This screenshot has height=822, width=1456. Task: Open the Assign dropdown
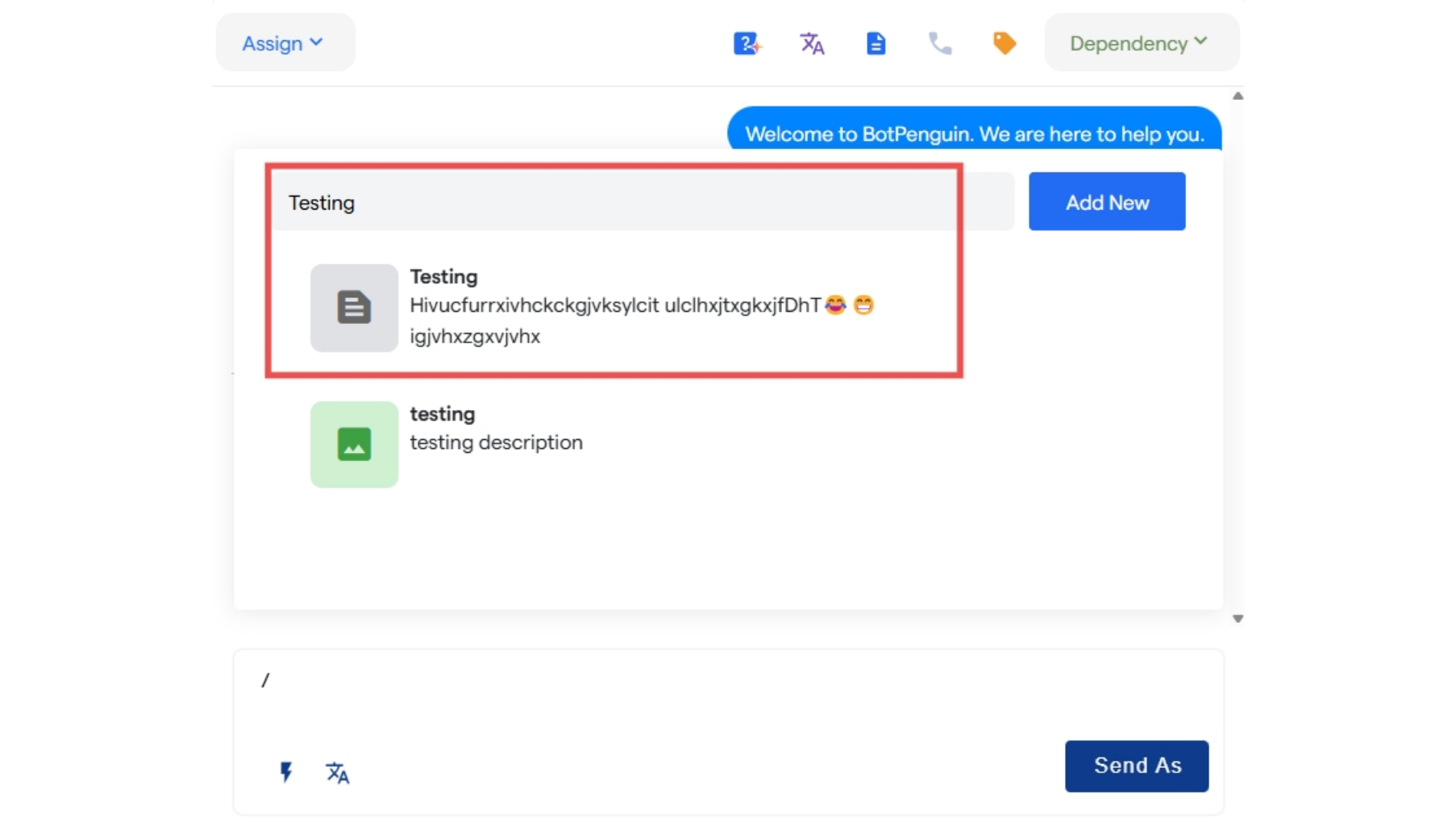coord(285,43)
